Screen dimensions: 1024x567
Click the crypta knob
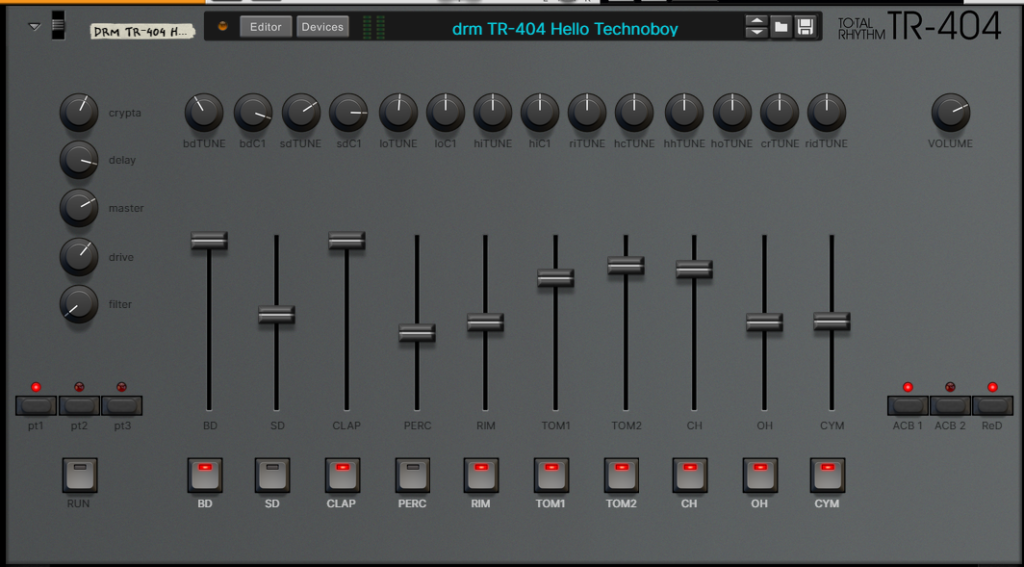(x=79, y=112)
